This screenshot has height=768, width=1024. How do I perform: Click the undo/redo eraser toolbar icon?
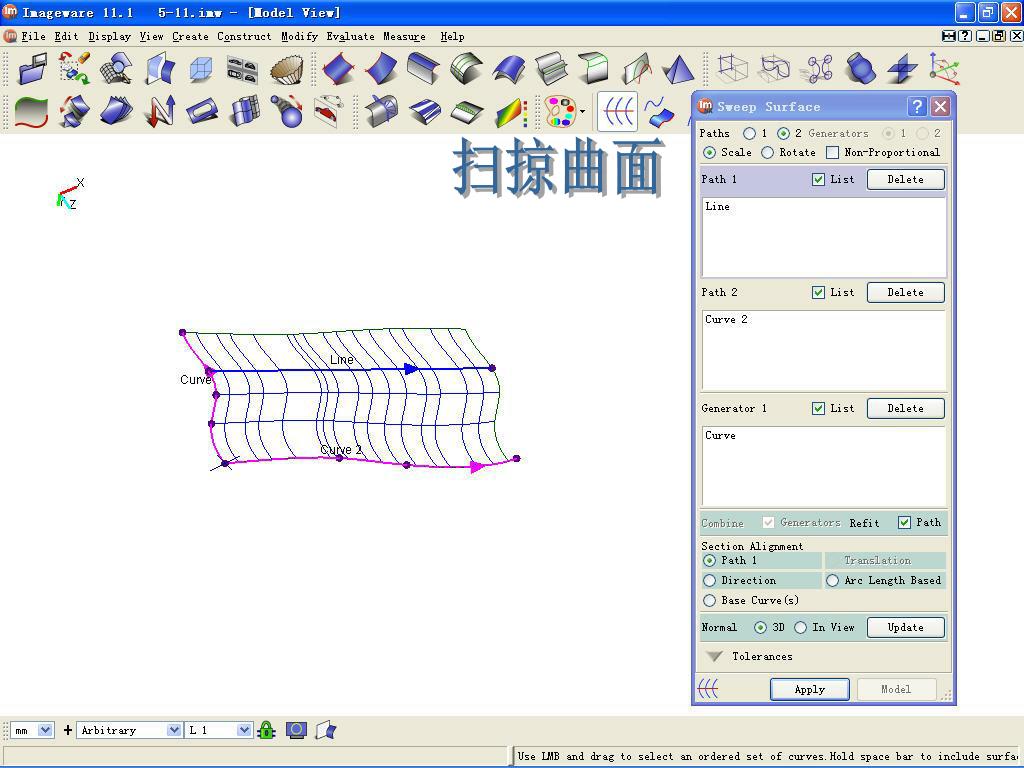pos(74,69)
